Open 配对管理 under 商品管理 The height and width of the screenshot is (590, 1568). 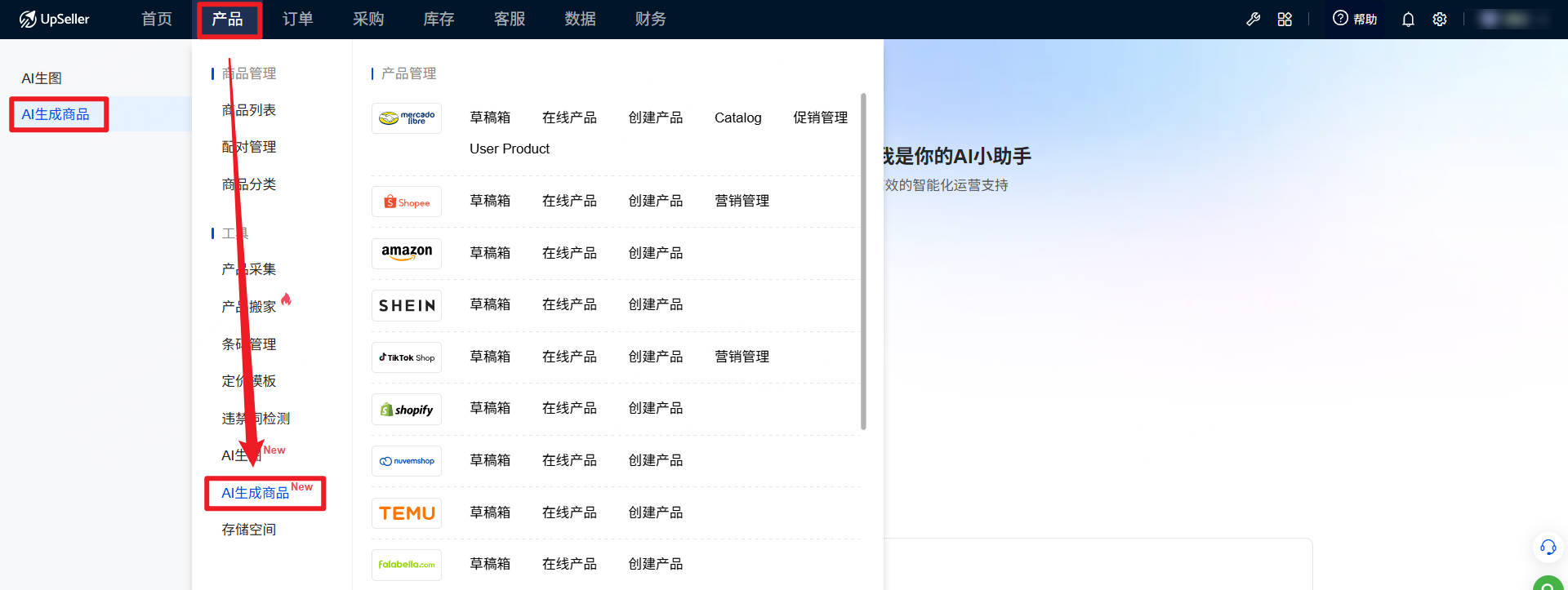(249, 147)
